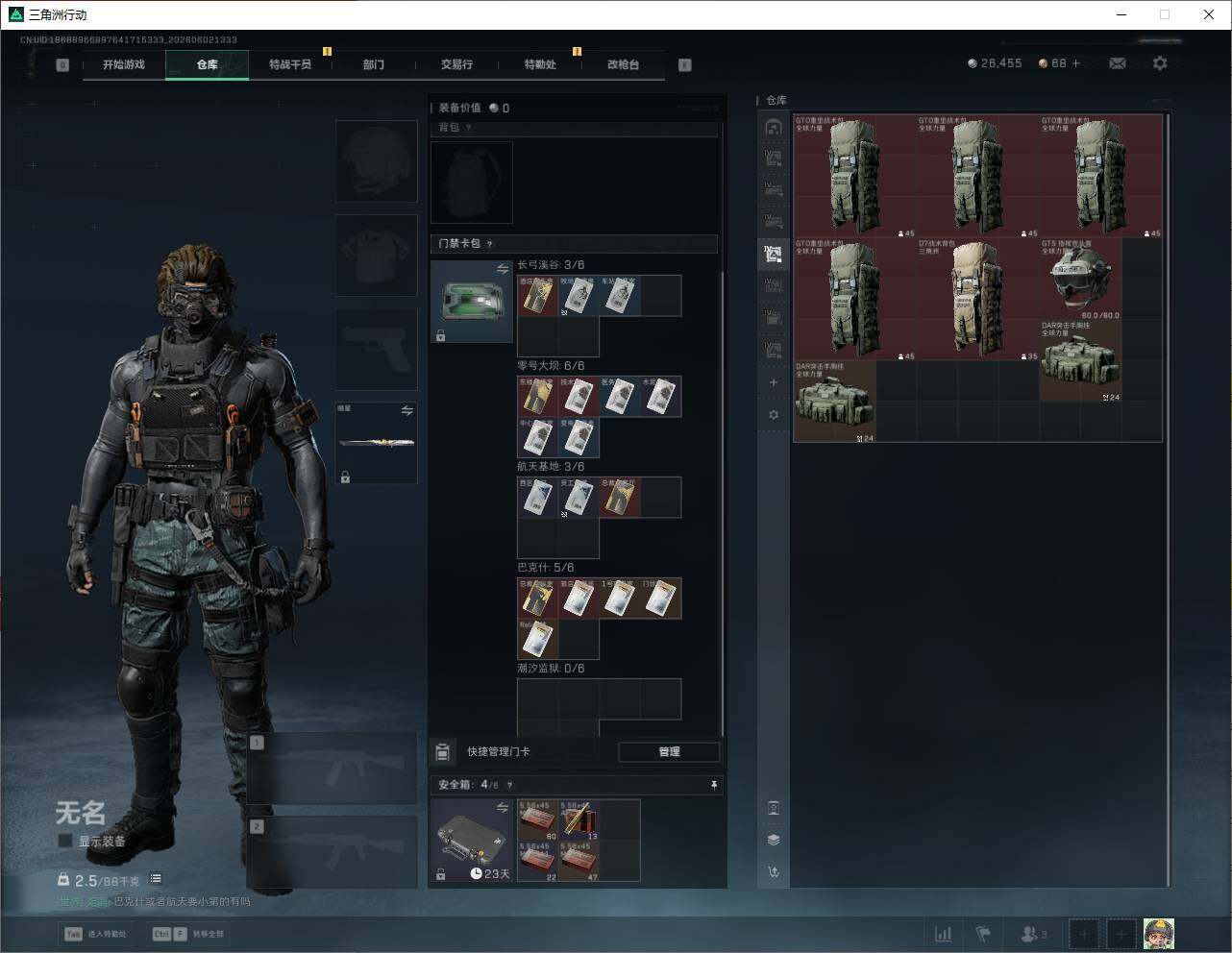The width and height of the screenshot is (1232, 953).
Task: Open warehouse tab settings gear
Action: pyautogui.click(x=774, y=415)
